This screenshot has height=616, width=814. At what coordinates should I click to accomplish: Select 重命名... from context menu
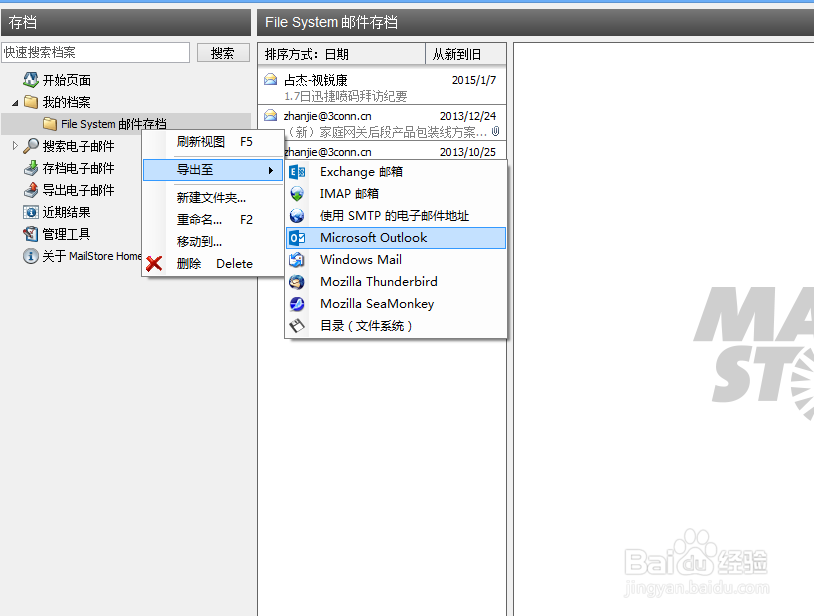click(x=214, y=220)
